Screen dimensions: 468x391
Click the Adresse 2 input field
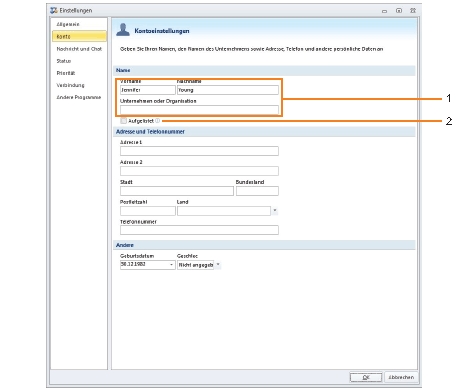[199, 171]
